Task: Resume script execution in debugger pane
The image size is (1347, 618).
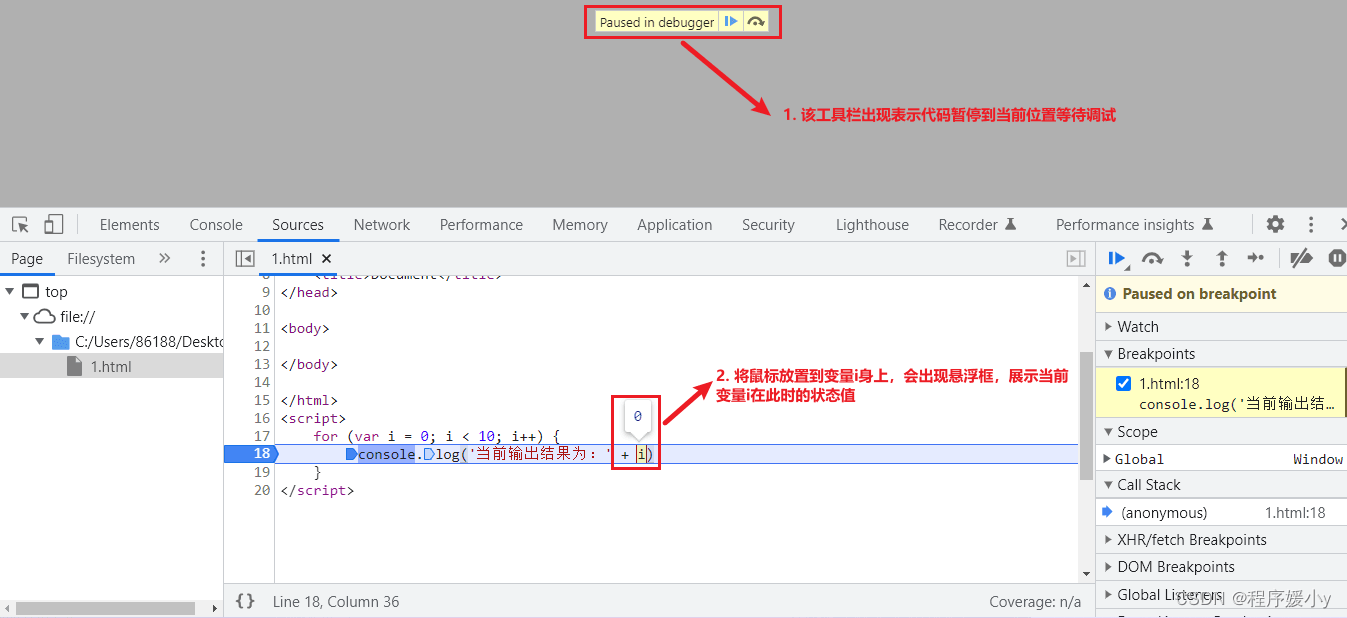Action: (1118, 258)
